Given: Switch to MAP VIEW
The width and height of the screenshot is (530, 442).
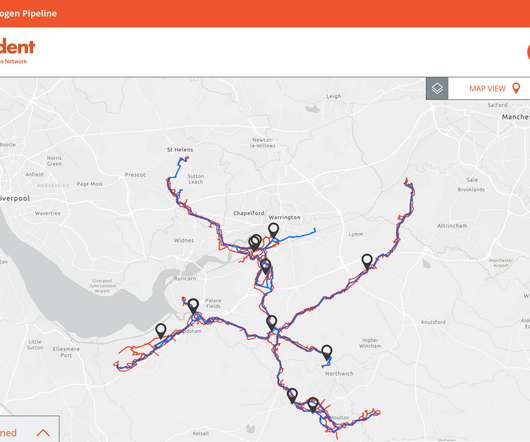Looking at the screenshot, I should 487,89.
